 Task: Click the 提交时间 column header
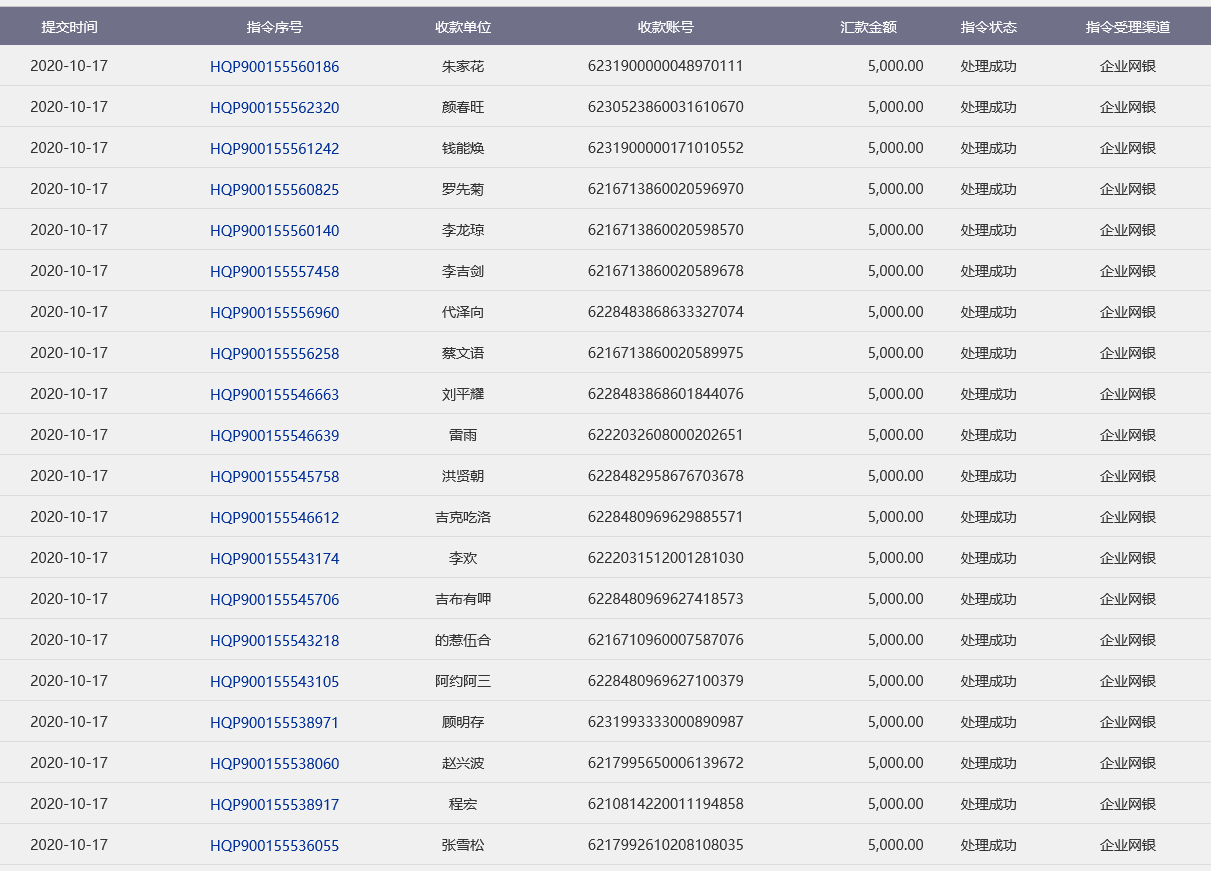click(x=69, y=27)
